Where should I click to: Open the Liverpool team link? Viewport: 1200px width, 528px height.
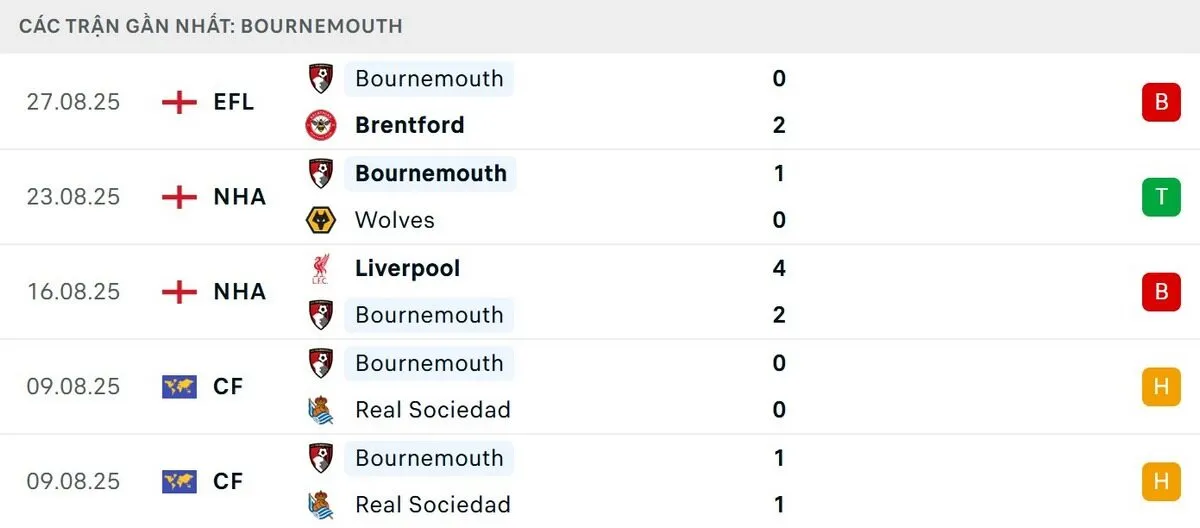tap(407, 268)
